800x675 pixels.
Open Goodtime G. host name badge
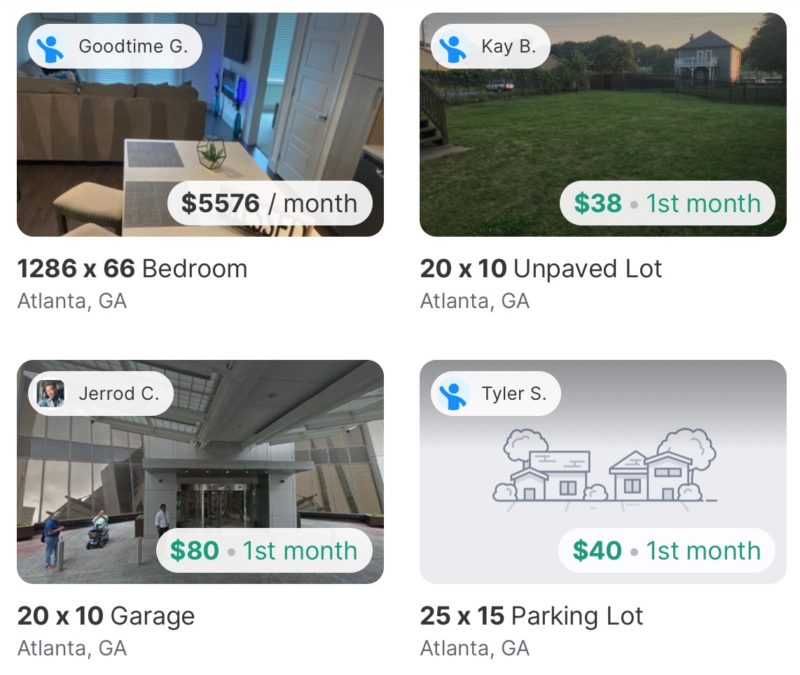point(115,46)
